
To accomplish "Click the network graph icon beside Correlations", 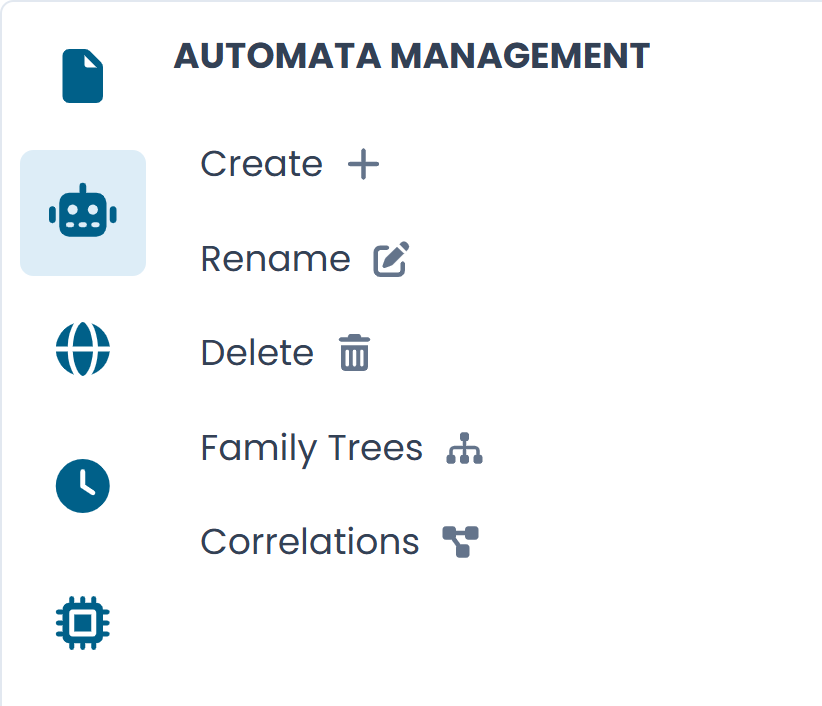I will tap(461, 541).
